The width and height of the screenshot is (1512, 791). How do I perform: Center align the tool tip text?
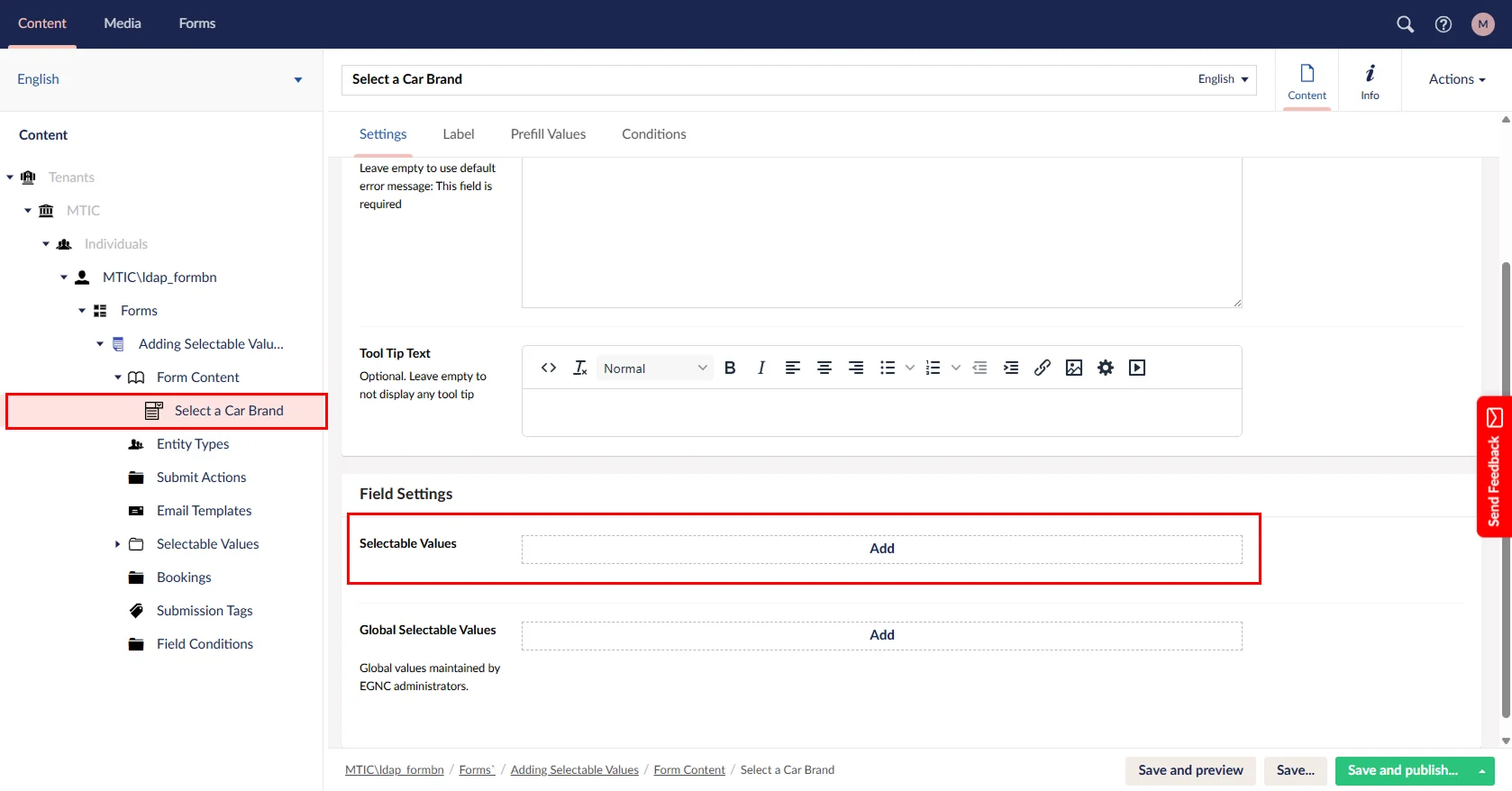click(x=824, y=368)
